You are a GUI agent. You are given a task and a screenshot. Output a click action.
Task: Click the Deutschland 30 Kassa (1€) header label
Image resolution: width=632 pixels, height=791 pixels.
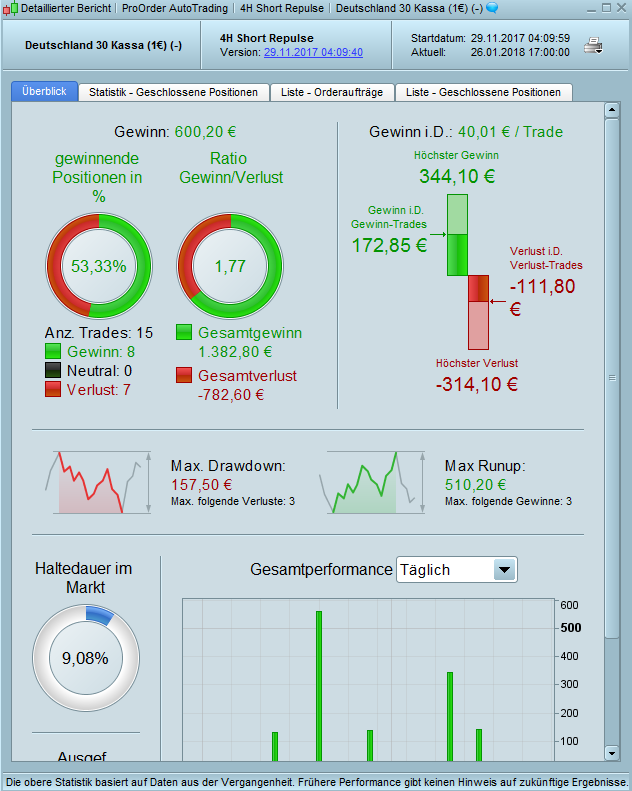[103, 45]
